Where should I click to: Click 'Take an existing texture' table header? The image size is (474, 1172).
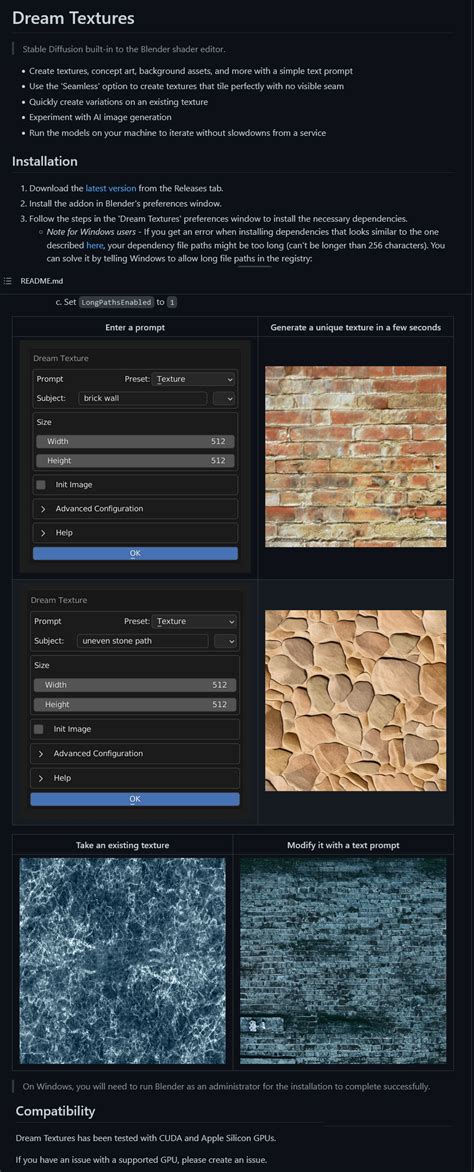coord(123,845)
